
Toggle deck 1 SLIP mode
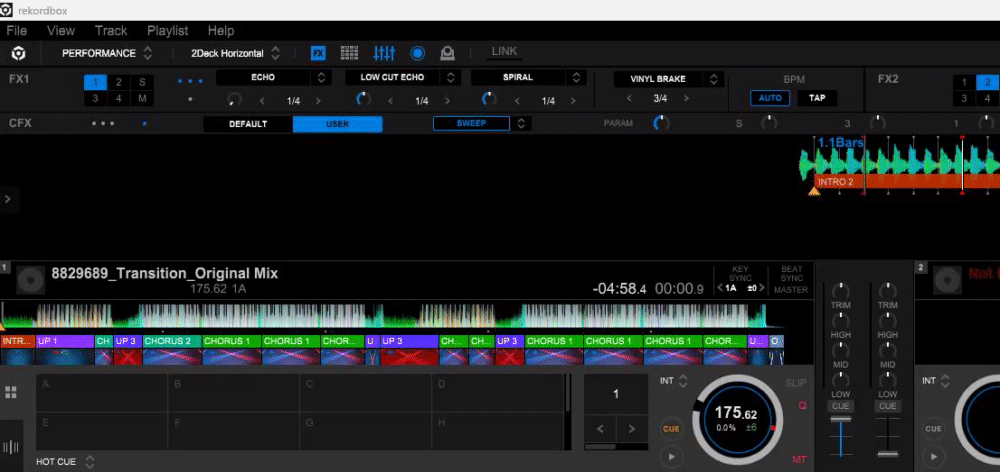[796, 383]
